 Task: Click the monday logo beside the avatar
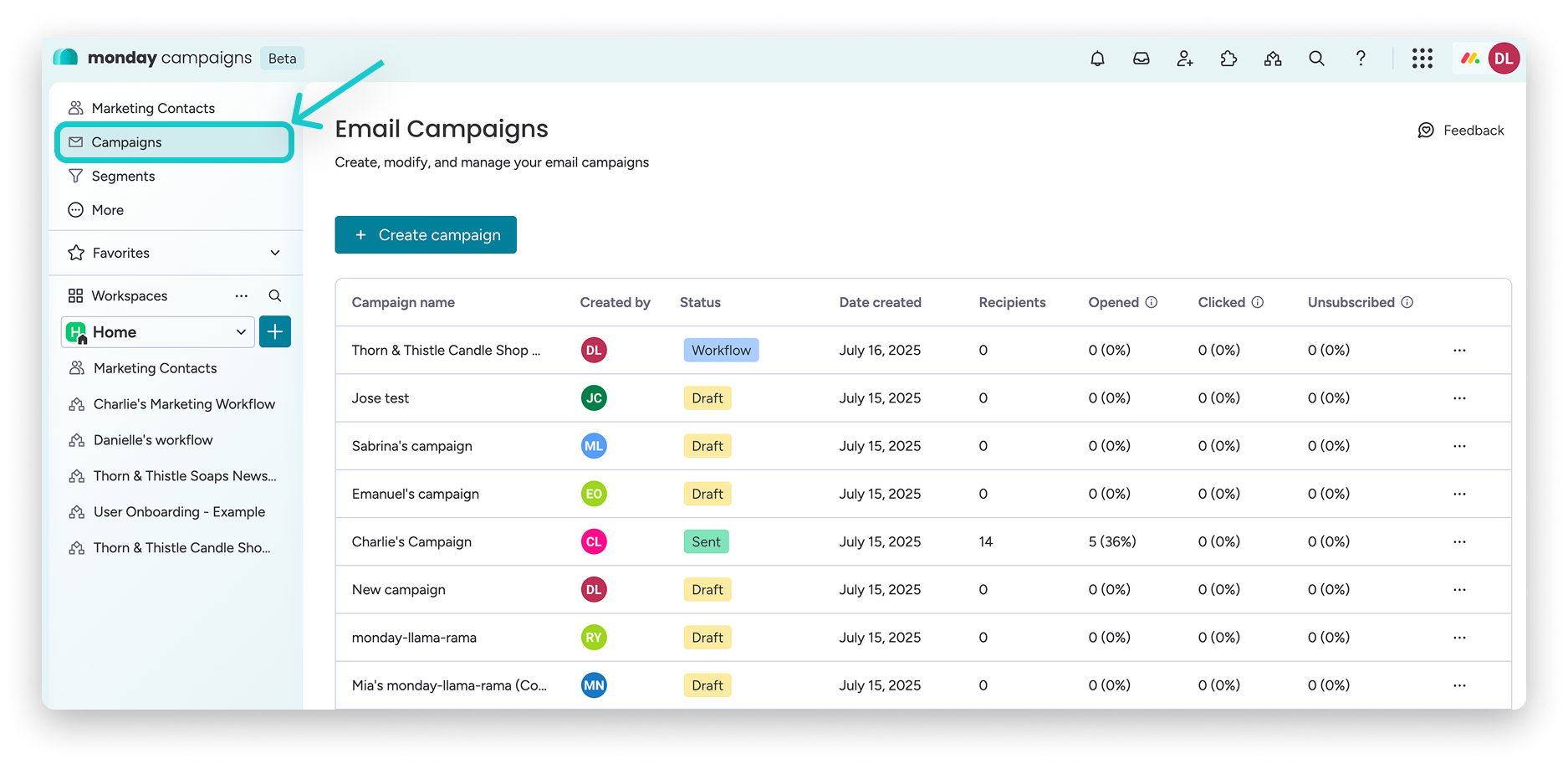click(1469, 59)
